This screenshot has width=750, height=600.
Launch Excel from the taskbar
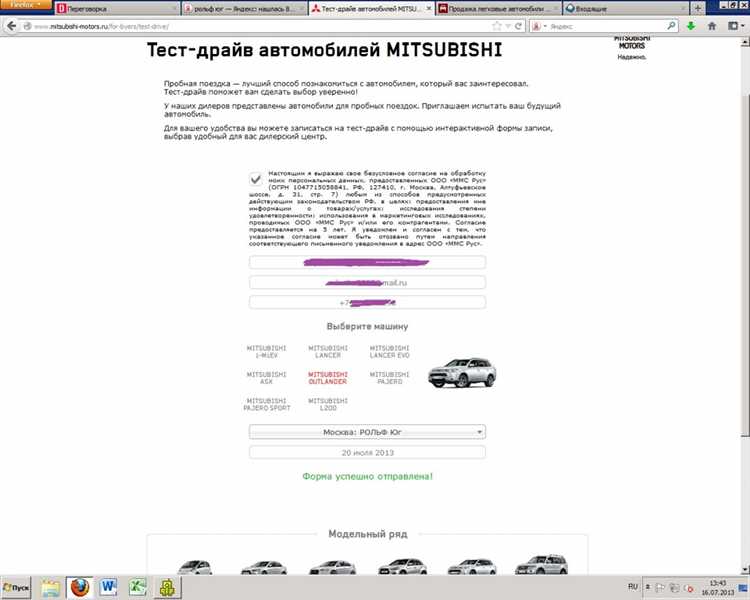140,586
